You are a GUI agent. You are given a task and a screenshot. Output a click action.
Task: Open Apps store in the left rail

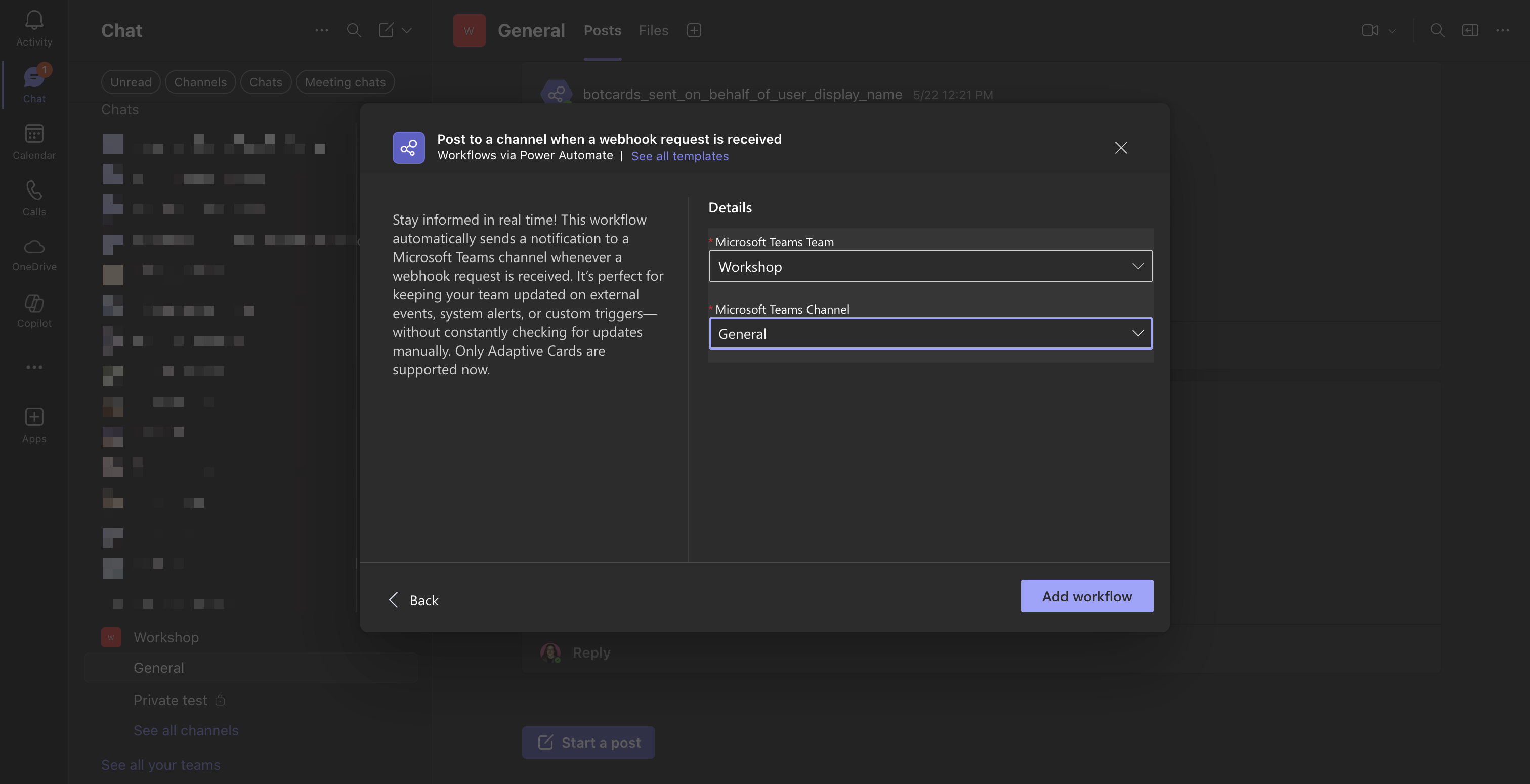pyautogui.click(x=34, y=425)
